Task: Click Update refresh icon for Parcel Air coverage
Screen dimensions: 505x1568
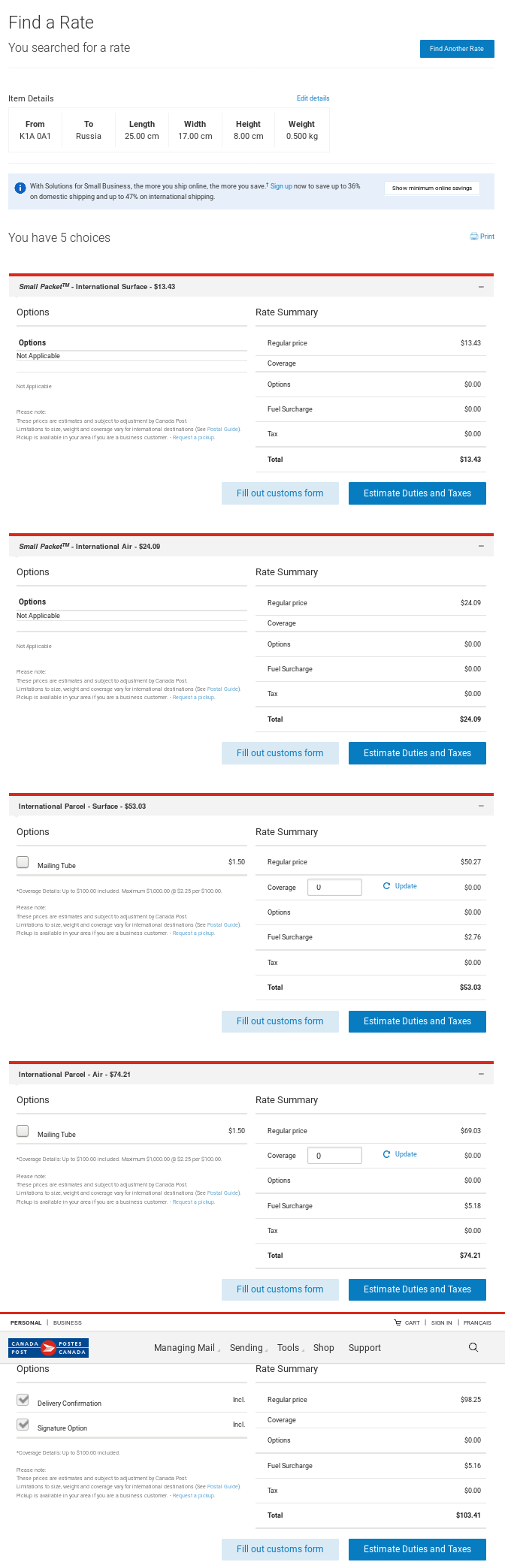Action: click(x=386, y=1154)
